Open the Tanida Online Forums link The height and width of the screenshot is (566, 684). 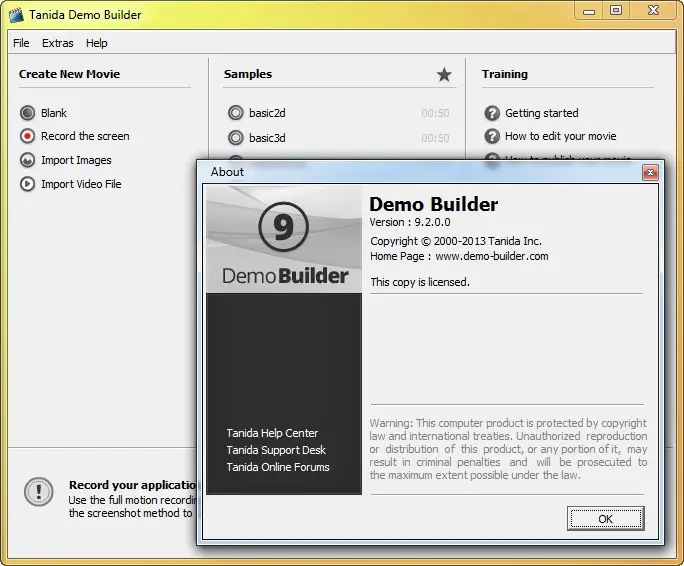coord(278,467)
